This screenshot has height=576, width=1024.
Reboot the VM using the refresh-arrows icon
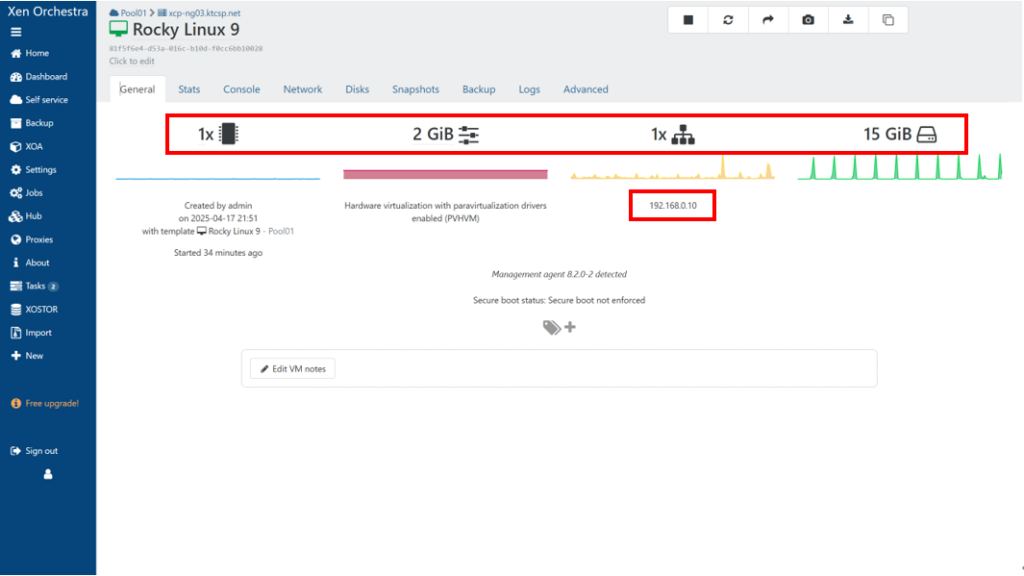pyautogui.click(x=728, y=20)
